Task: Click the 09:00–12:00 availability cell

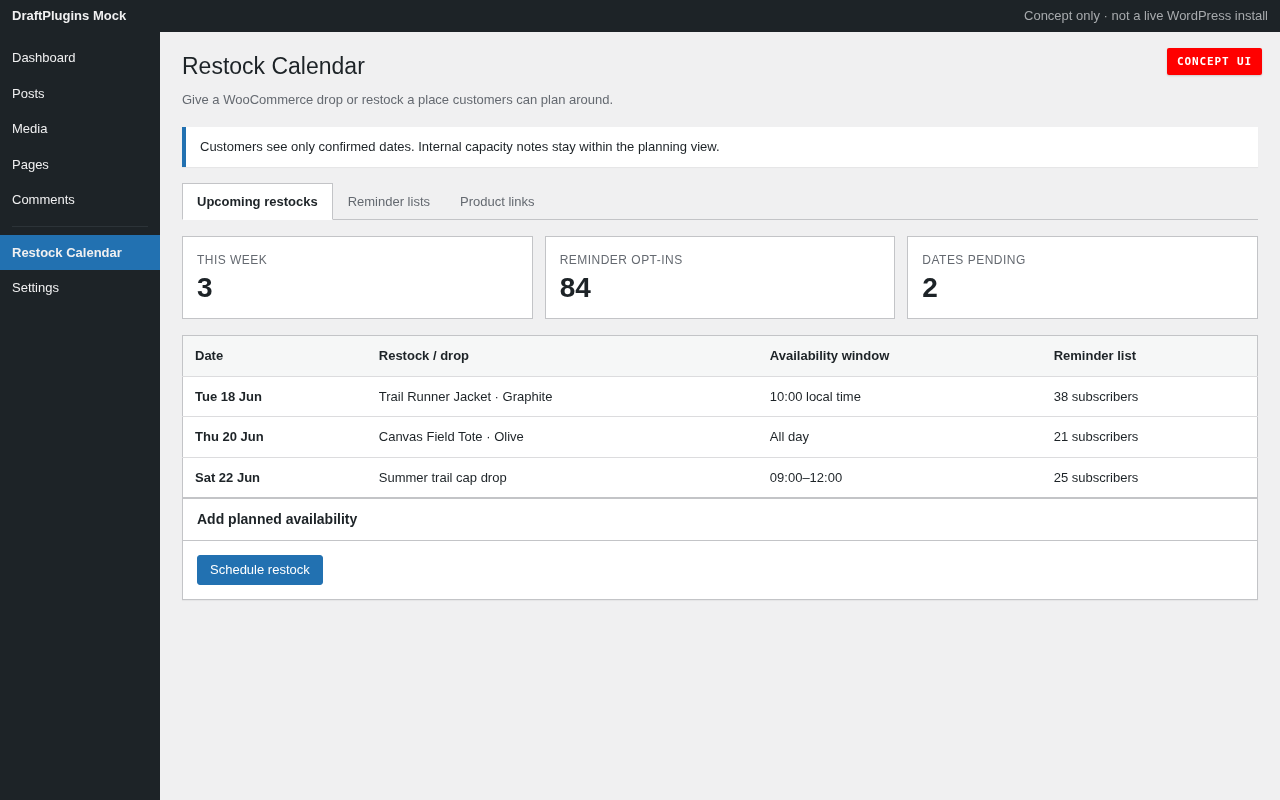Action: coord(900,478)
